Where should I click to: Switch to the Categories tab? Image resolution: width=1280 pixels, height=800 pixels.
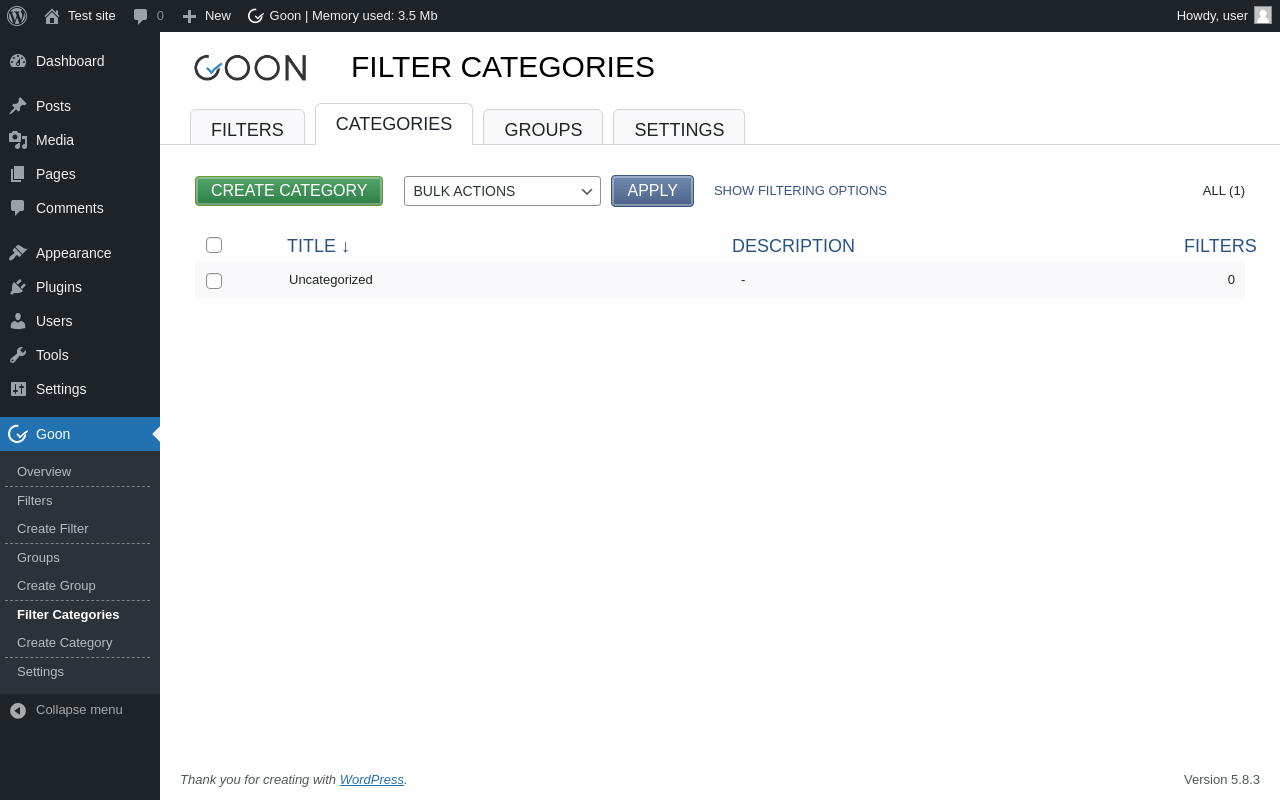[x=394, y=124]
